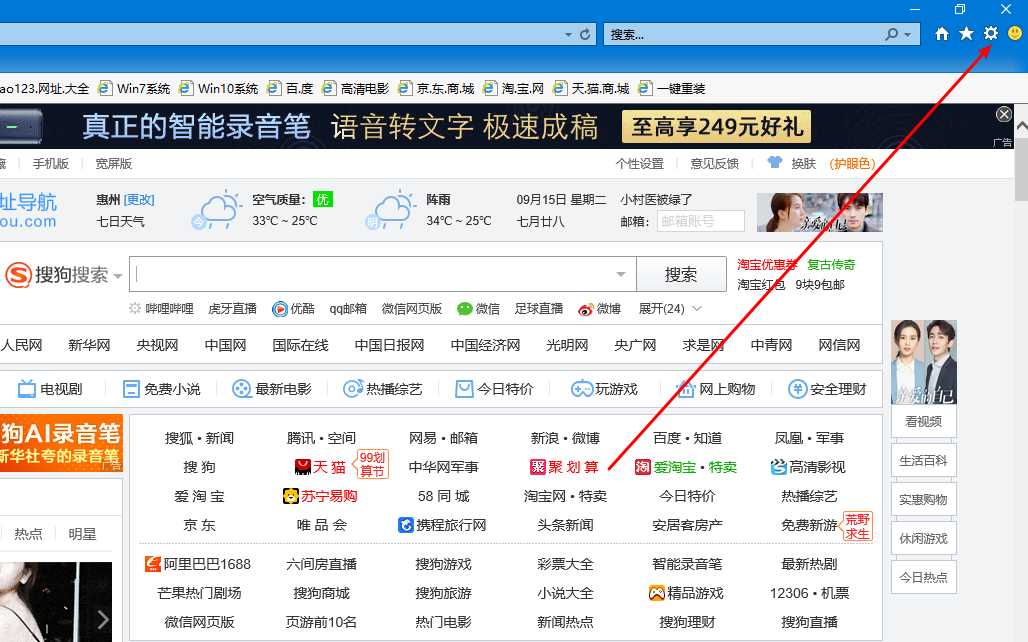Open browser settings gear icon
Screen dimensions: 1028x642
tap(990, 33)
